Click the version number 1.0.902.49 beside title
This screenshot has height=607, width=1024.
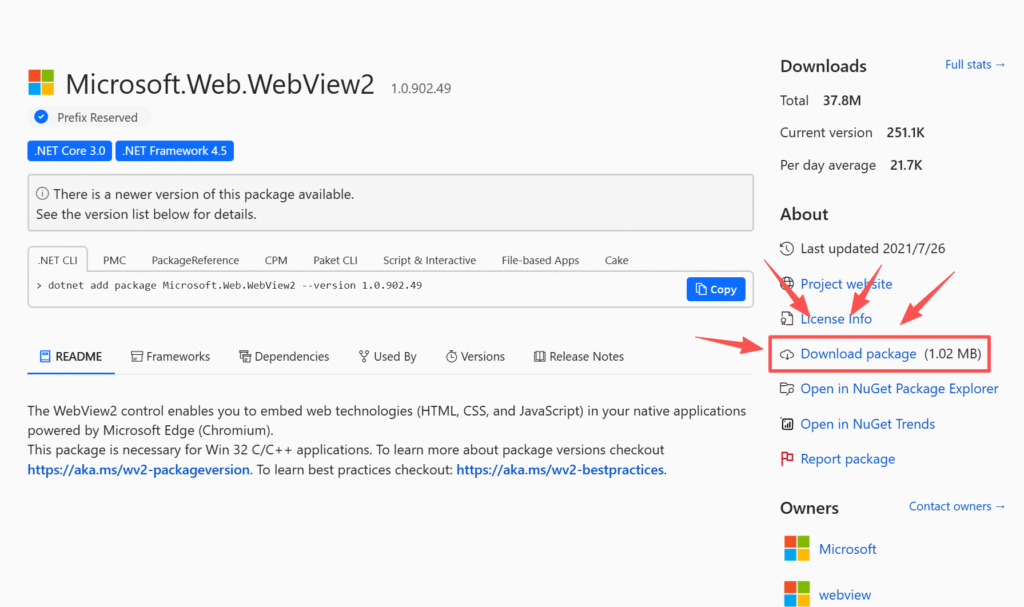(x=421, y=88)
